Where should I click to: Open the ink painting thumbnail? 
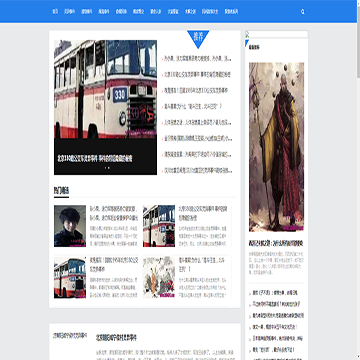159,277
